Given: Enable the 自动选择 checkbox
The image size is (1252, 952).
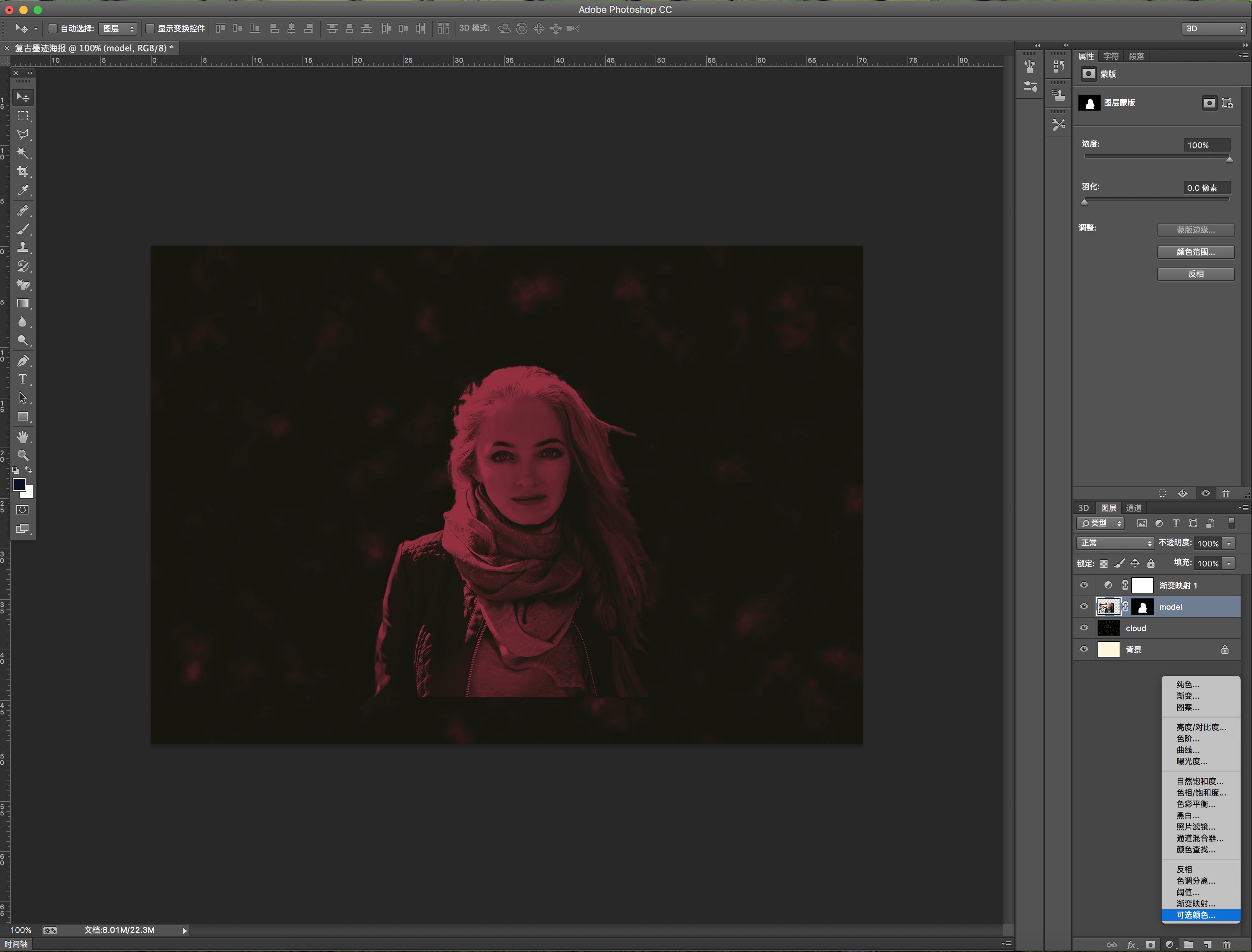Looking at the screenshot, I should click(53, 28).
